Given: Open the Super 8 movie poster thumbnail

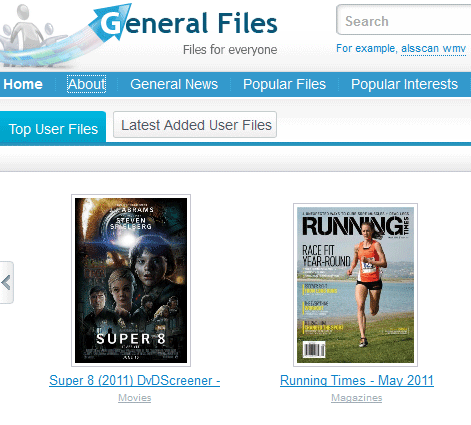Looking at the screenshot, I should (131, 280).
